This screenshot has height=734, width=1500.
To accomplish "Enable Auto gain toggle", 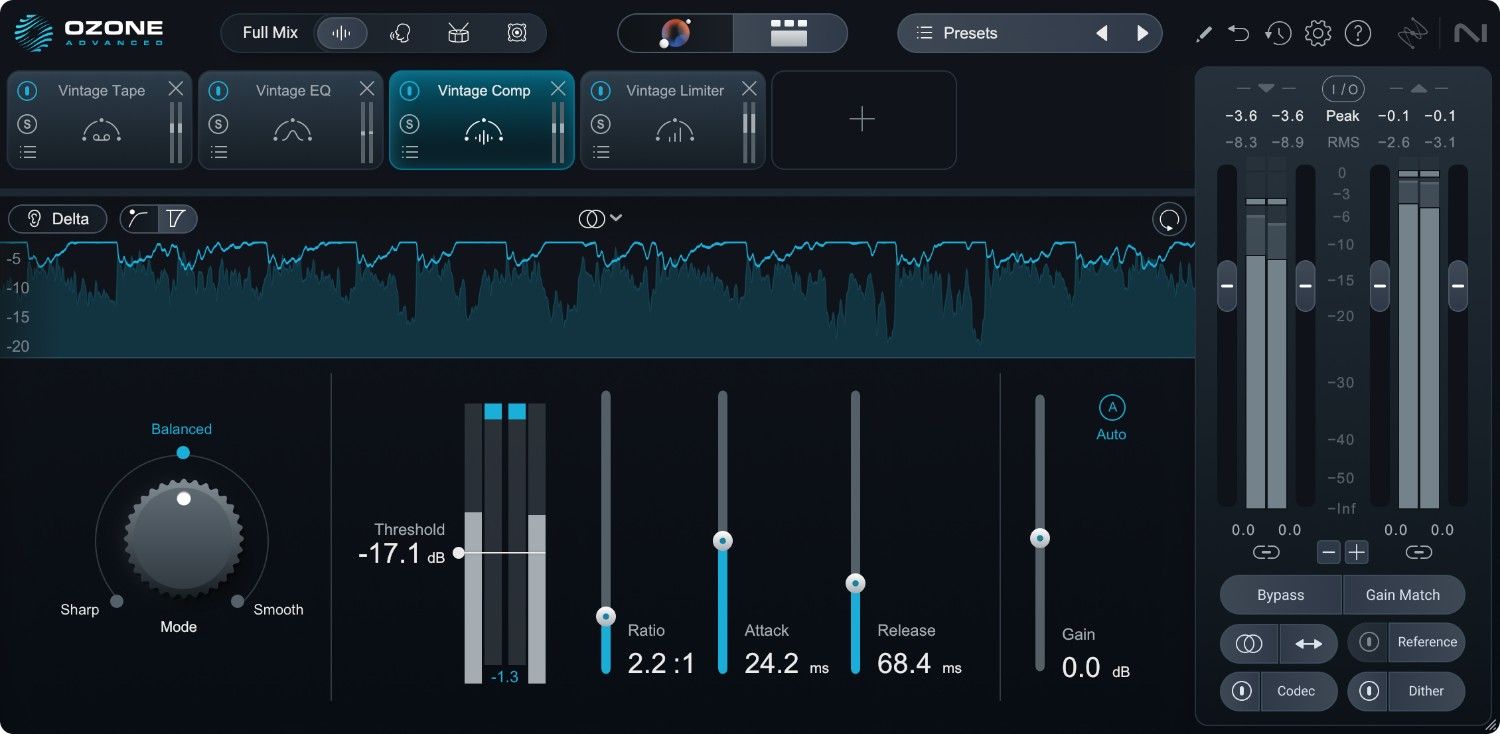I will click(x=1111, y=408).
